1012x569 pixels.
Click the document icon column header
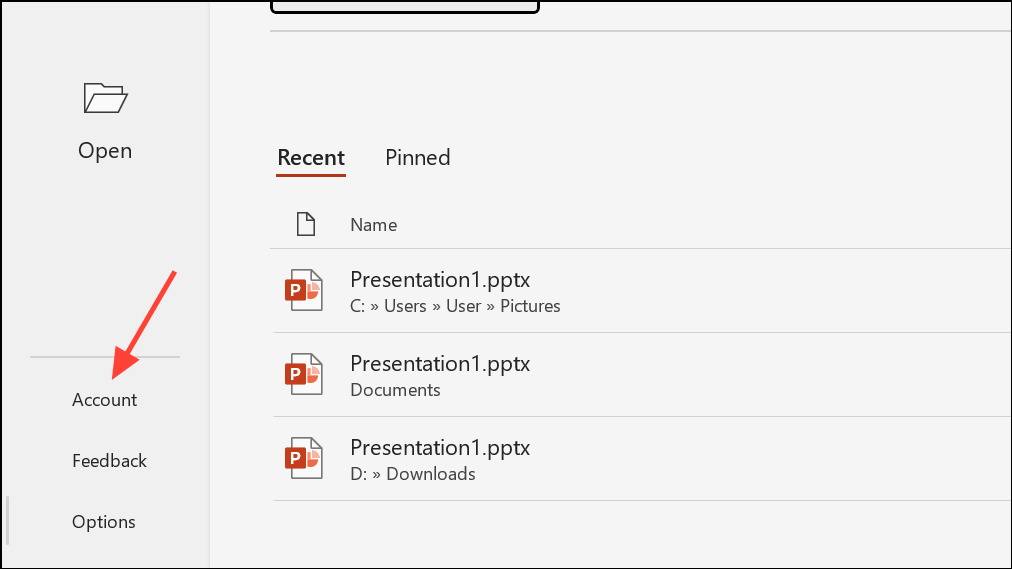click(x=306, y=225)
